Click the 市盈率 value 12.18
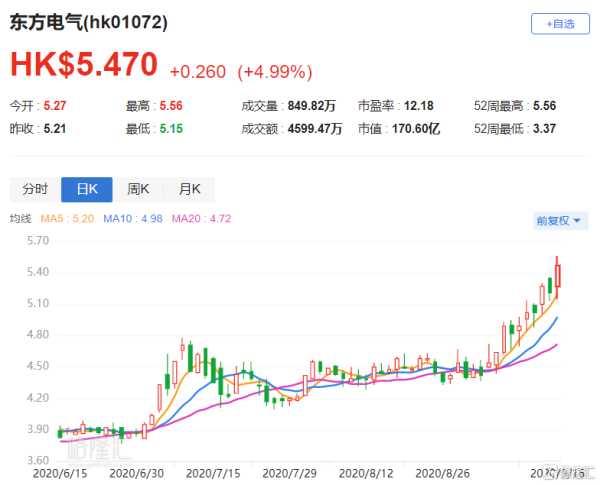The height and width of the screenshot is (485, 600). pyautogui.click(x=419, y=106)
